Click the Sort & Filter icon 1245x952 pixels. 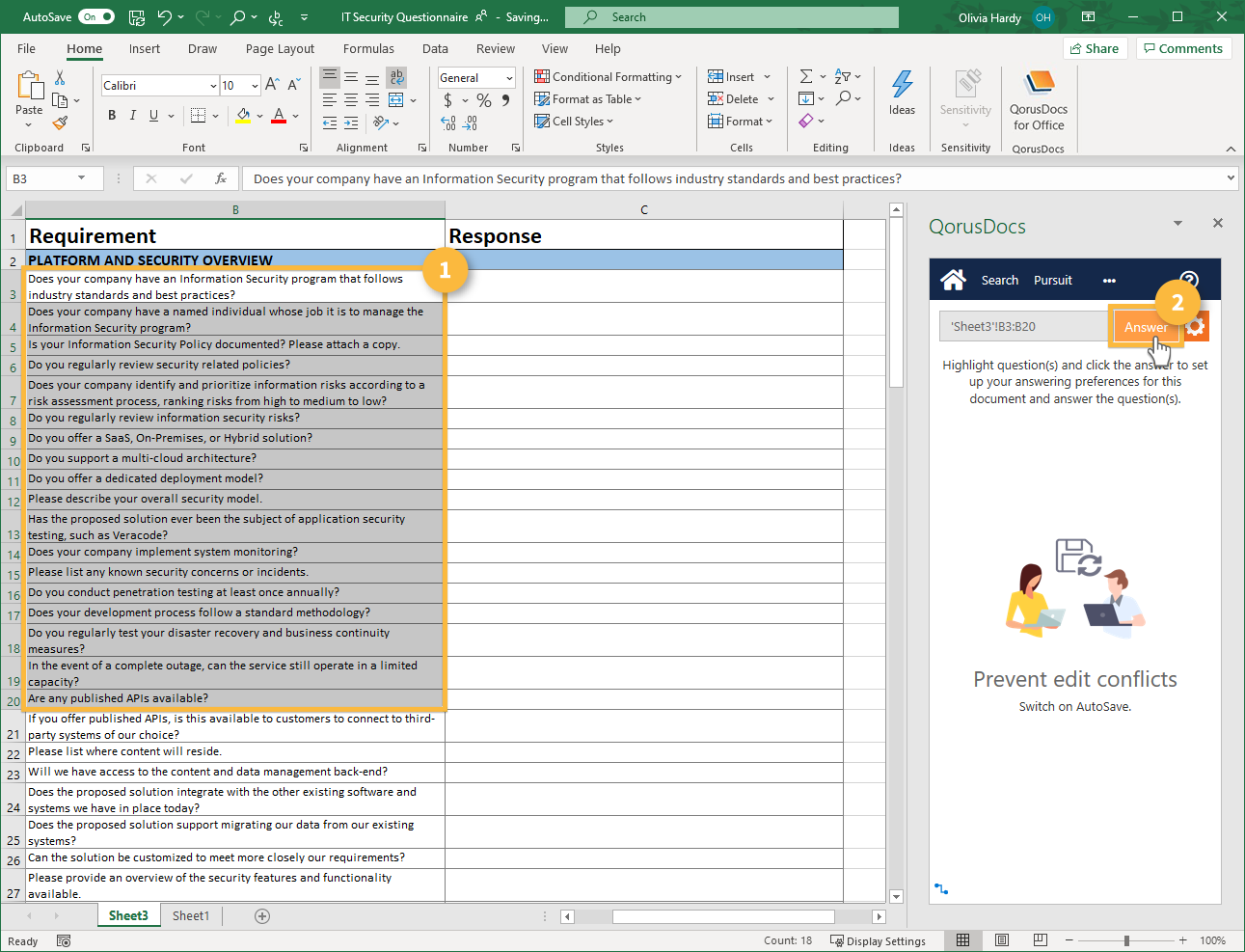tap(843, 76)
